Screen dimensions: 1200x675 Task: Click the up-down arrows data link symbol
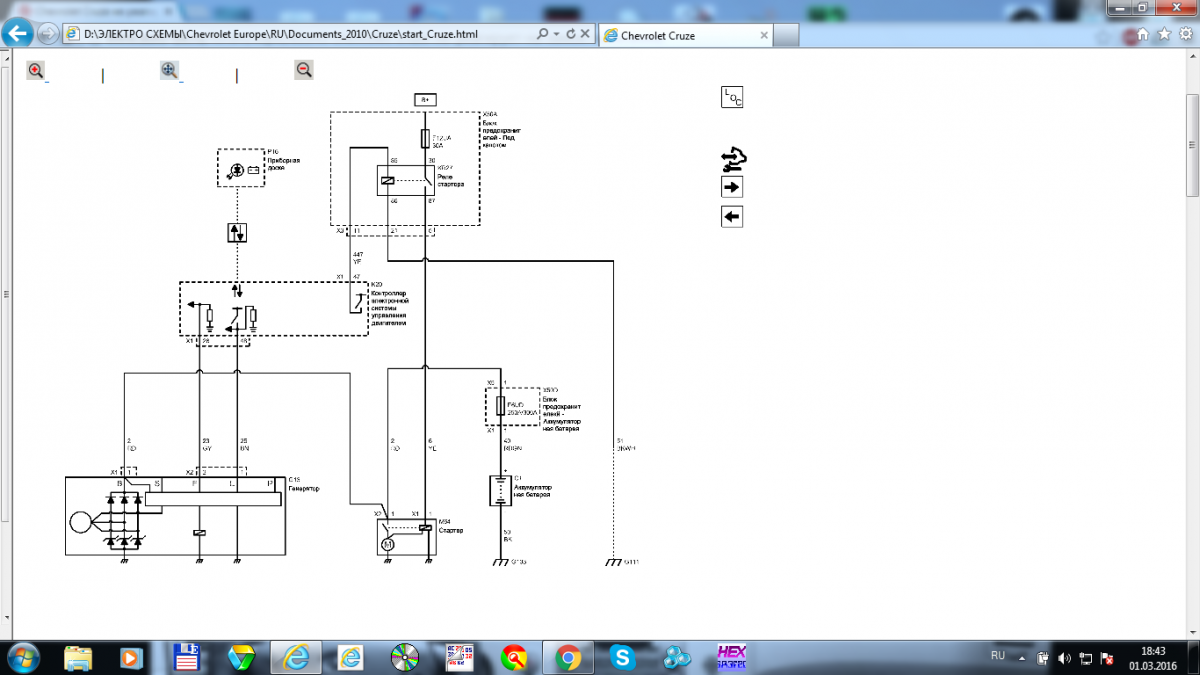237,232
